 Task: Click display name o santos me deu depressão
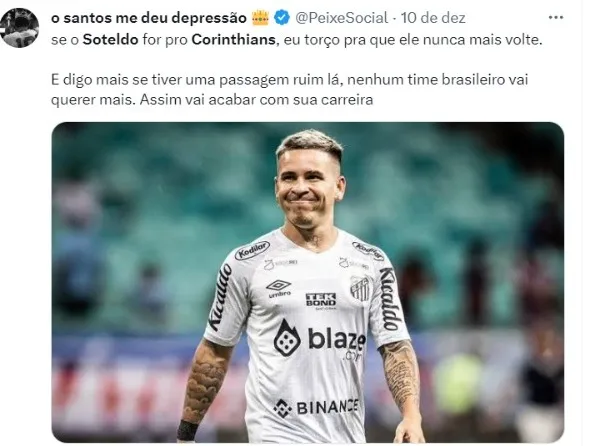click(x=149, y=18)
